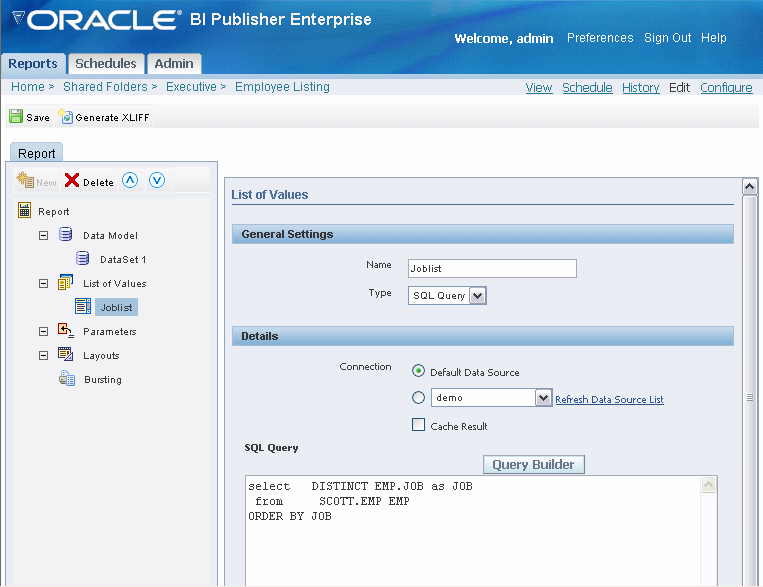Click the Parameters icon

[x=65, y=330]
